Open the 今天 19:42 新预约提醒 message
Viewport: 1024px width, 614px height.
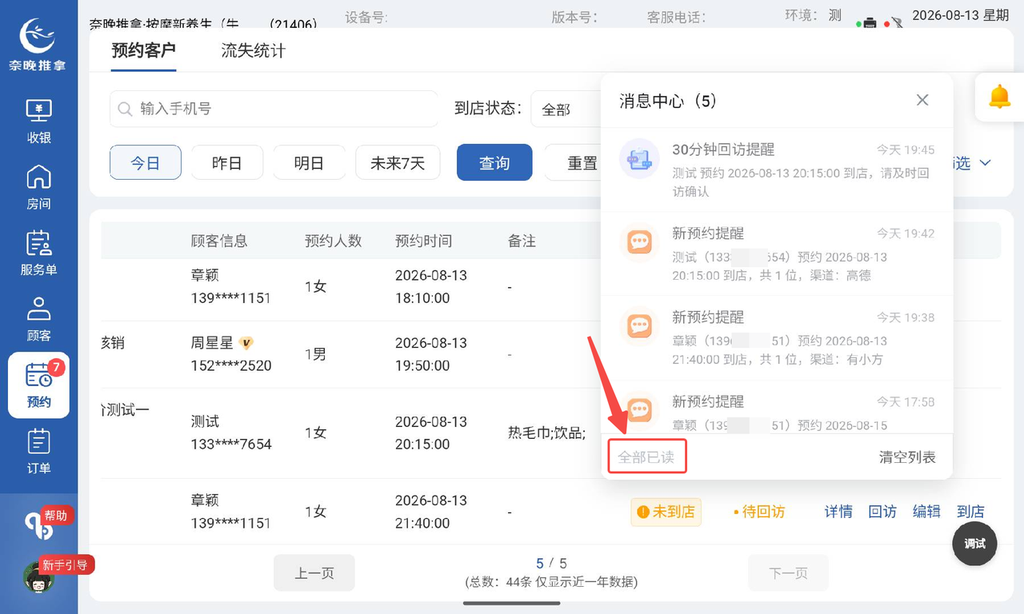point(776,253)
